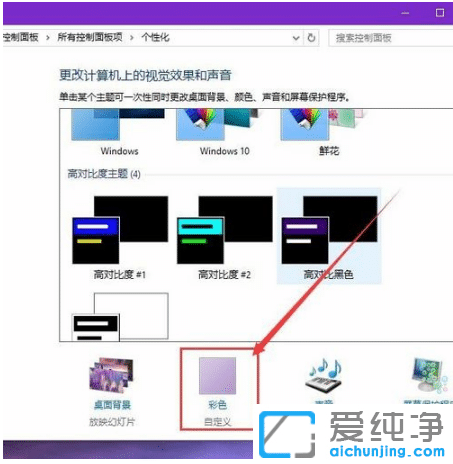Go to 所有控制面板项 breadcrumb
This screenshot has height=464, width=453.
(90, 37)
